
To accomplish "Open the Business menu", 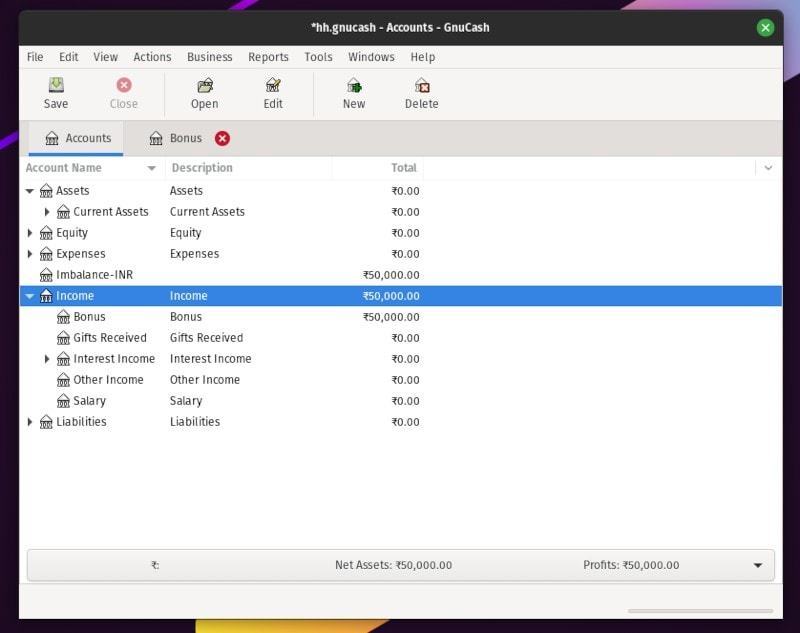I will [x=209, y=57].
